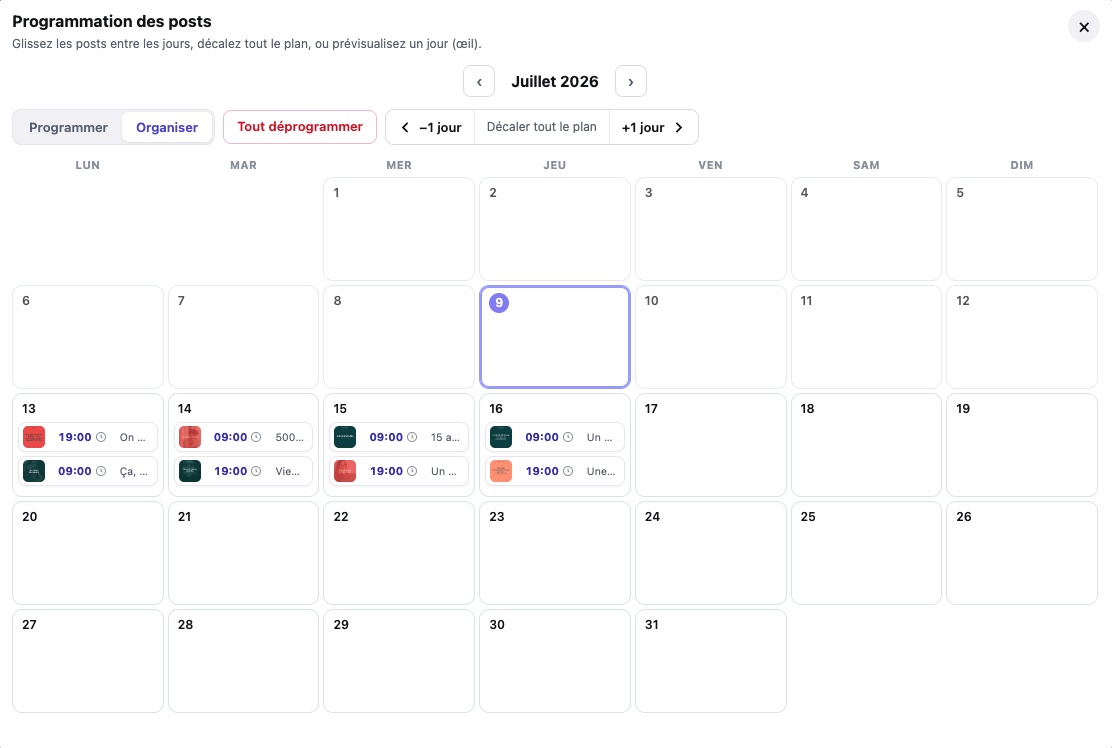Open the dark green thumbnail post on day 15
The image size is (1112, 748).
[345, 437]
